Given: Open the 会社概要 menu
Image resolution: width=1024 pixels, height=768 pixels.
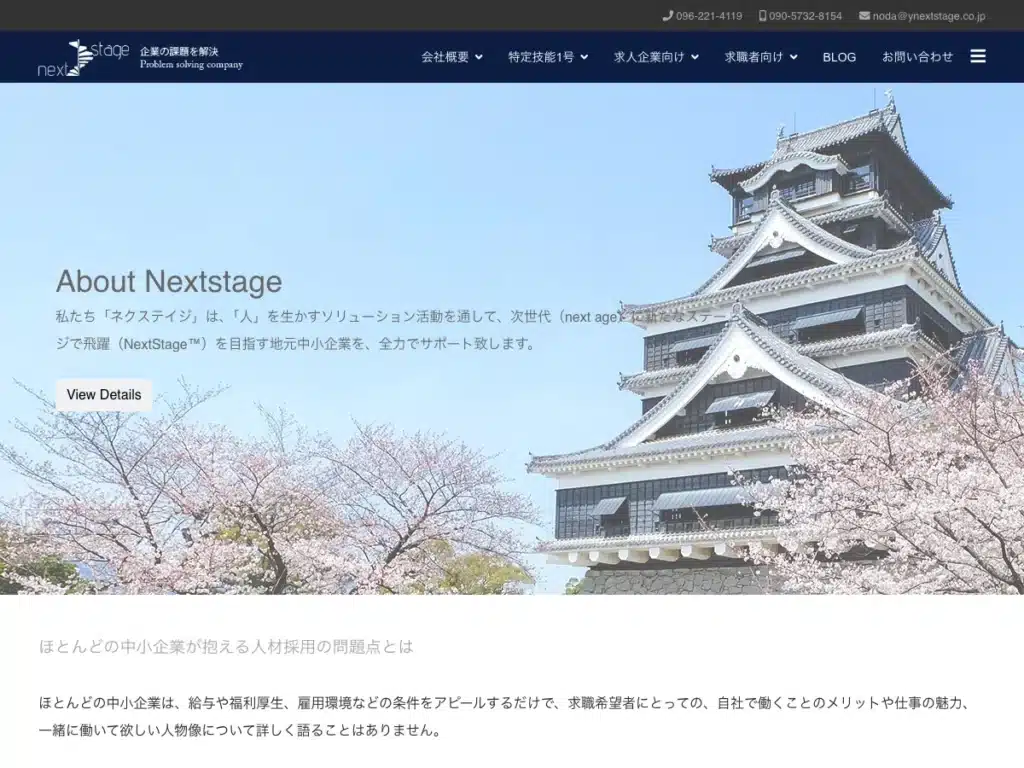Looking at the screenshot, I should click(x=445, y=57).
